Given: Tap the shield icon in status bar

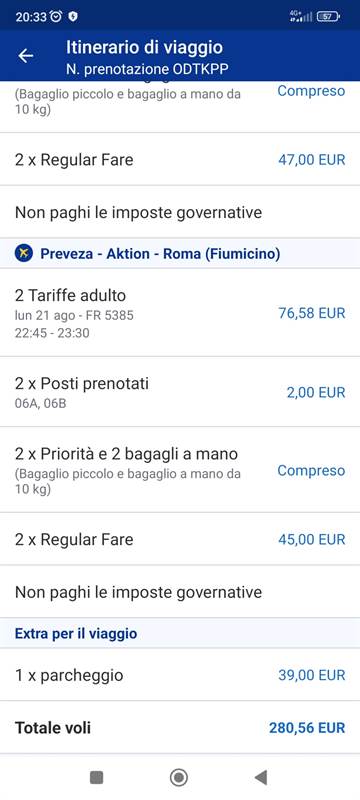Looking at the screenshot, I should pos(73,17).
